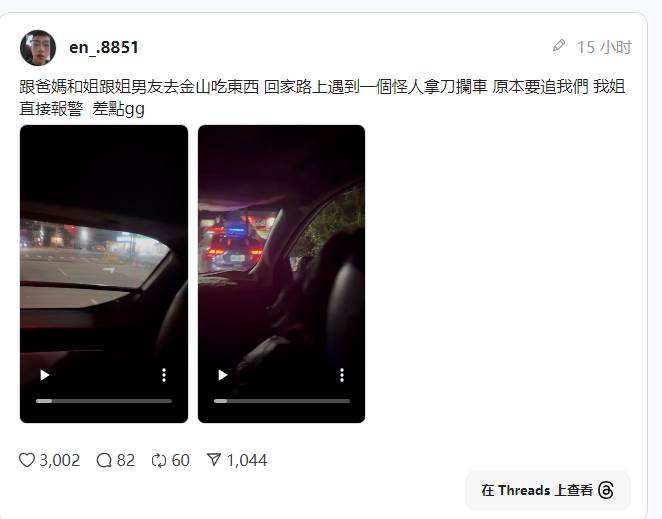The height and width of the screenshot is (519, 662).
Task: Click the post text about 金山
Action: [x=322, y=98]
